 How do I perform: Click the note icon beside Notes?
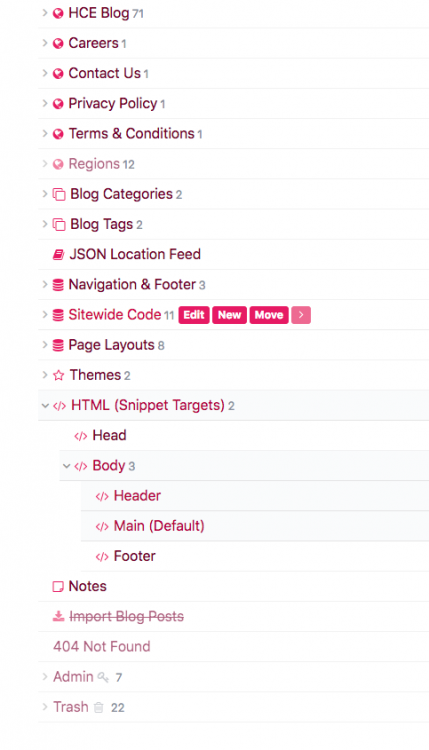58,586
